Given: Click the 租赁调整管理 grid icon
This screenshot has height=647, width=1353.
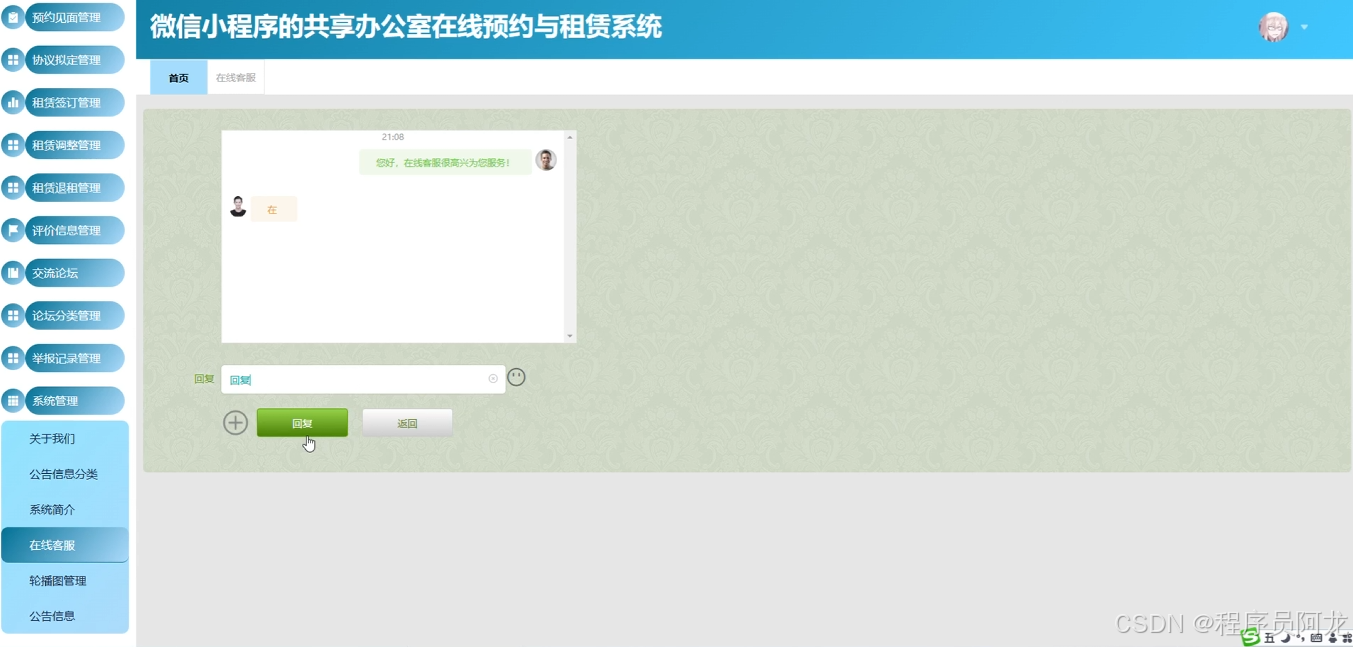Looking at the screenshot, I should tap(13, 145).
